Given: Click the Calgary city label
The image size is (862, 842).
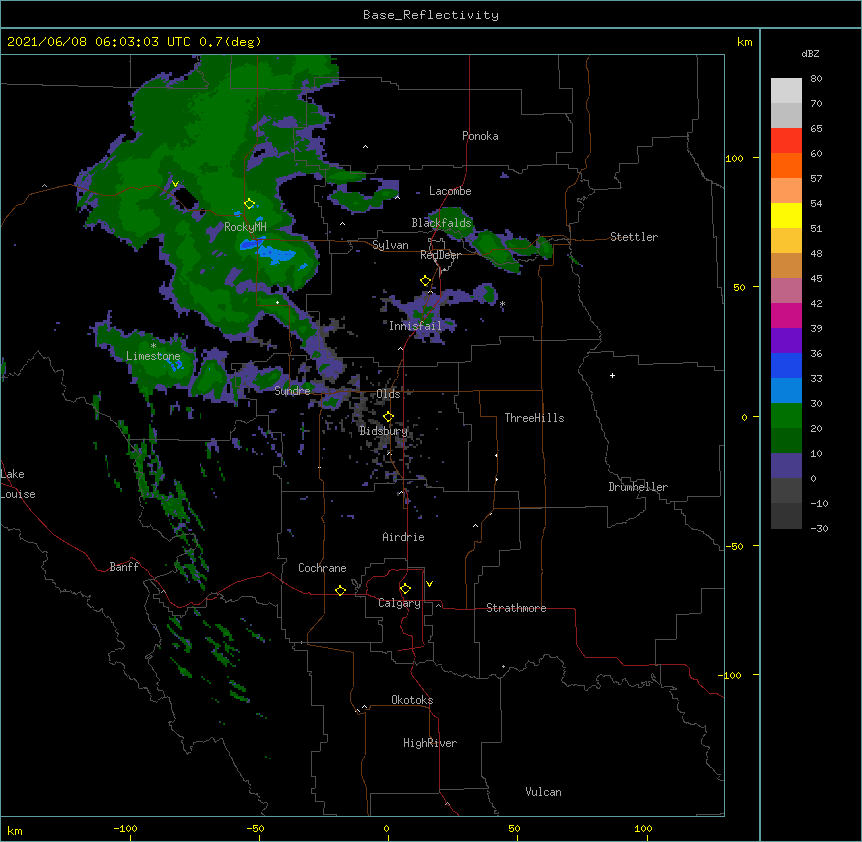Looking at the screenshot, I should click(399, 603).
